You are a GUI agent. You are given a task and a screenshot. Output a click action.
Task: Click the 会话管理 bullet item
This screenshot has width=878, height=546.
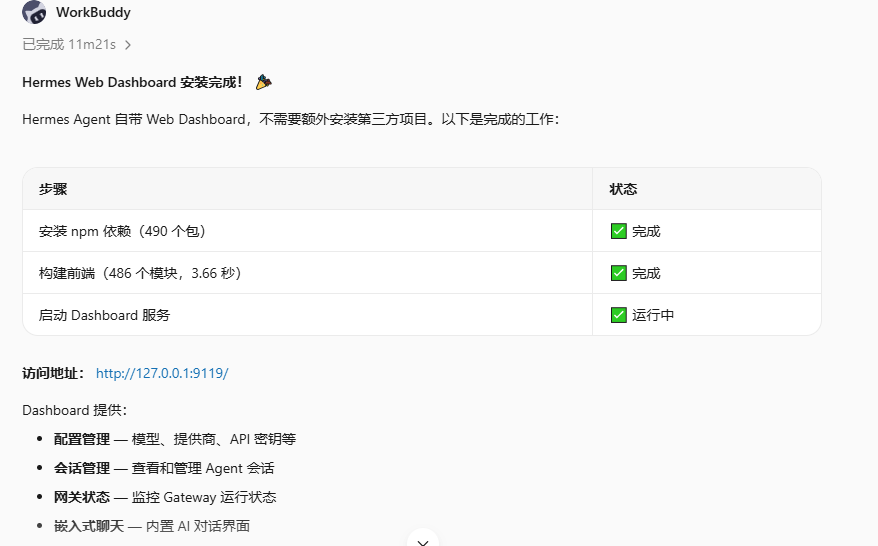pos(164,469)
